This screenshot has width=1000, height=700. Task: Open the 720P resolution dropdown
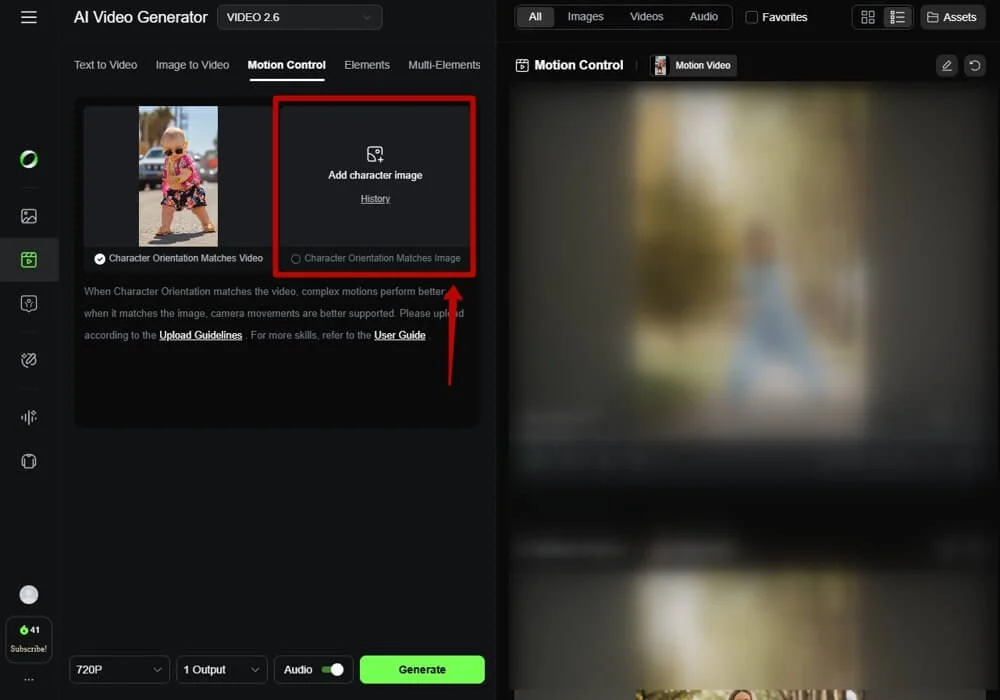[x=119, y=669]
